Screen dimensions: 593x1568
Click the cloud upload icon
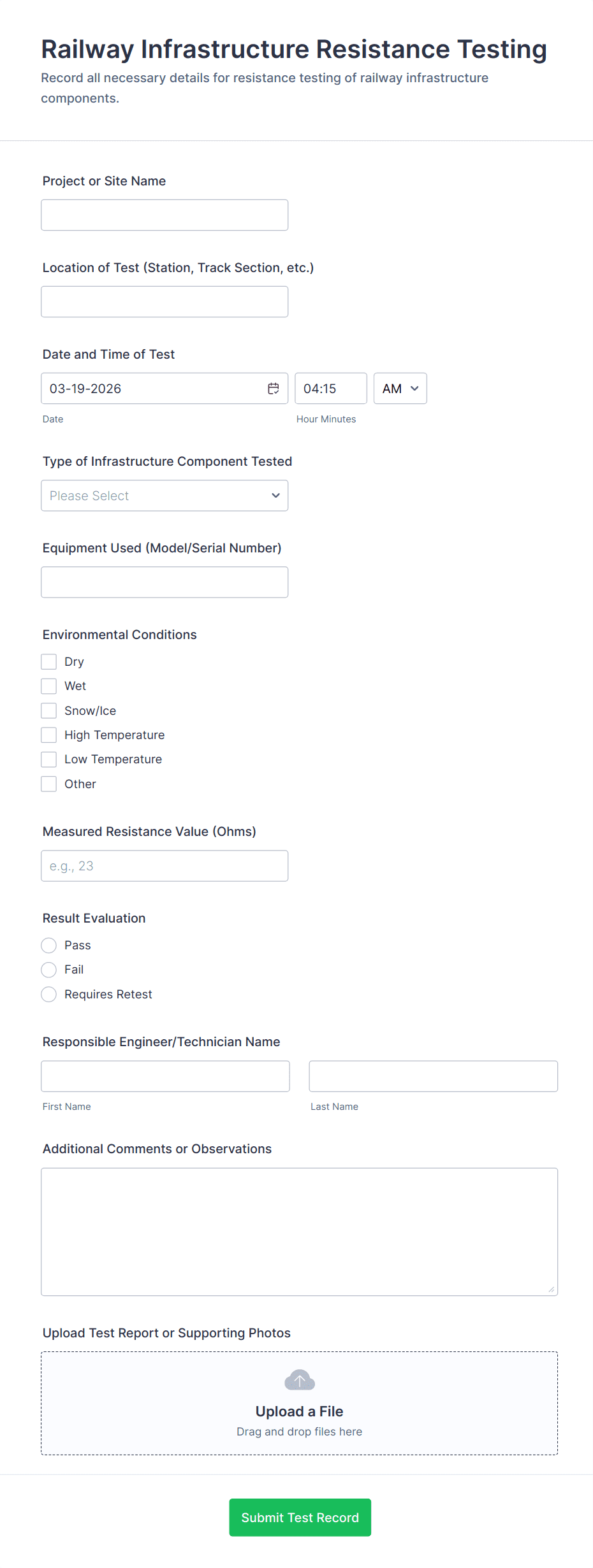tap(300, 1380)
